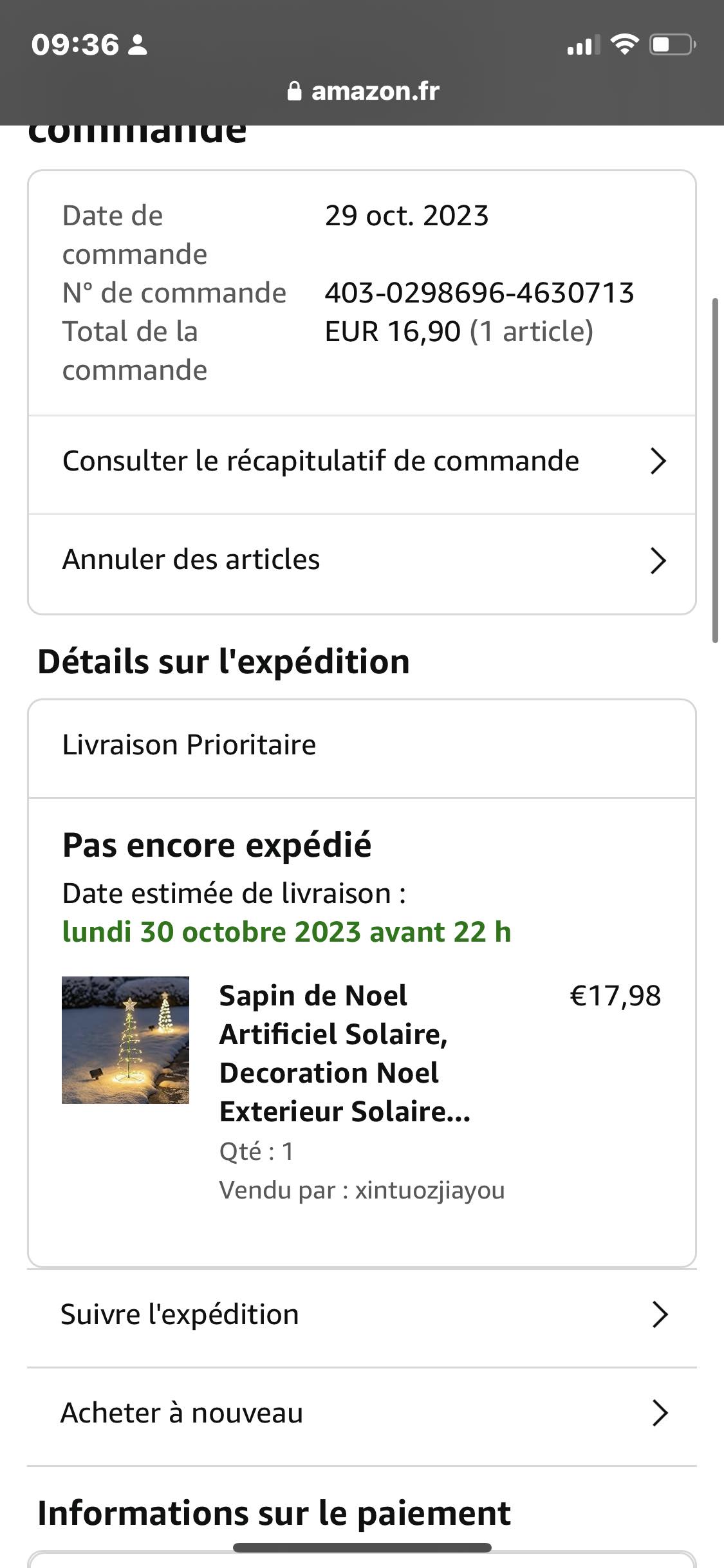Expand chevron for récapitulatif de commande
This screenshot has height=1568, width=724.
(658, 462)
